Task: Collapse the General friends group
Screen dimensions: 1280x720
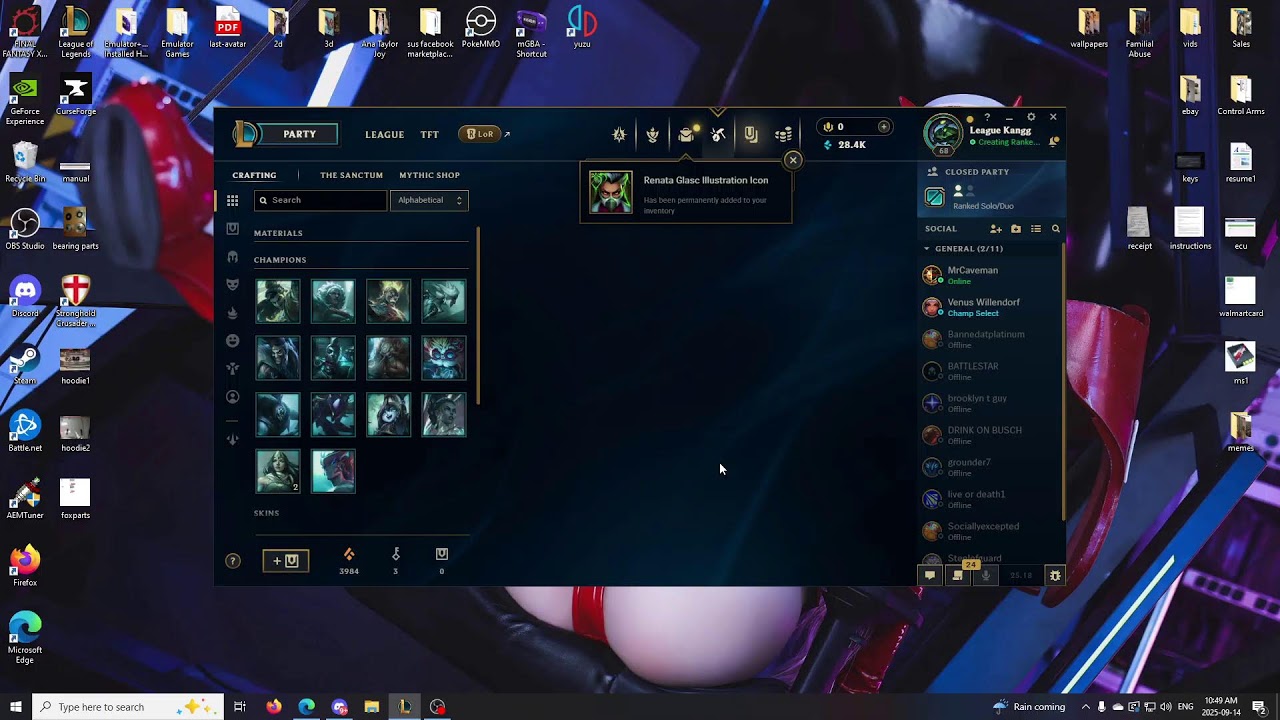Action: [x=927, y=249]
